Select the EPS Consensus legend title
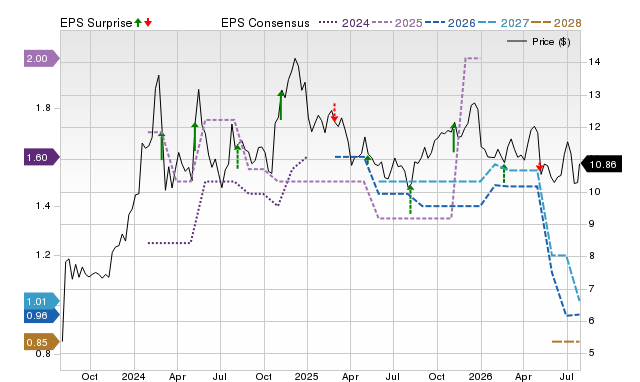The height and width of the screenshot is (382, 640). [x=265, y=23]
